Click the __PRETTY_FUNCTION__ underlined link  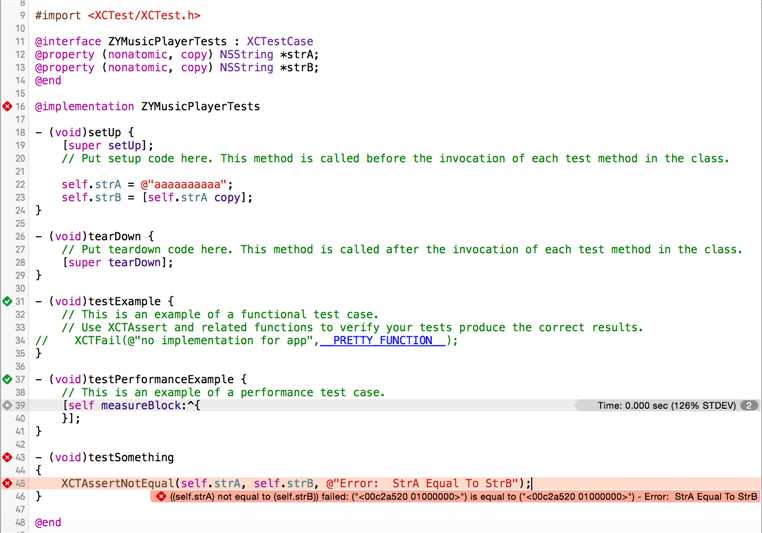click(382, 340)
